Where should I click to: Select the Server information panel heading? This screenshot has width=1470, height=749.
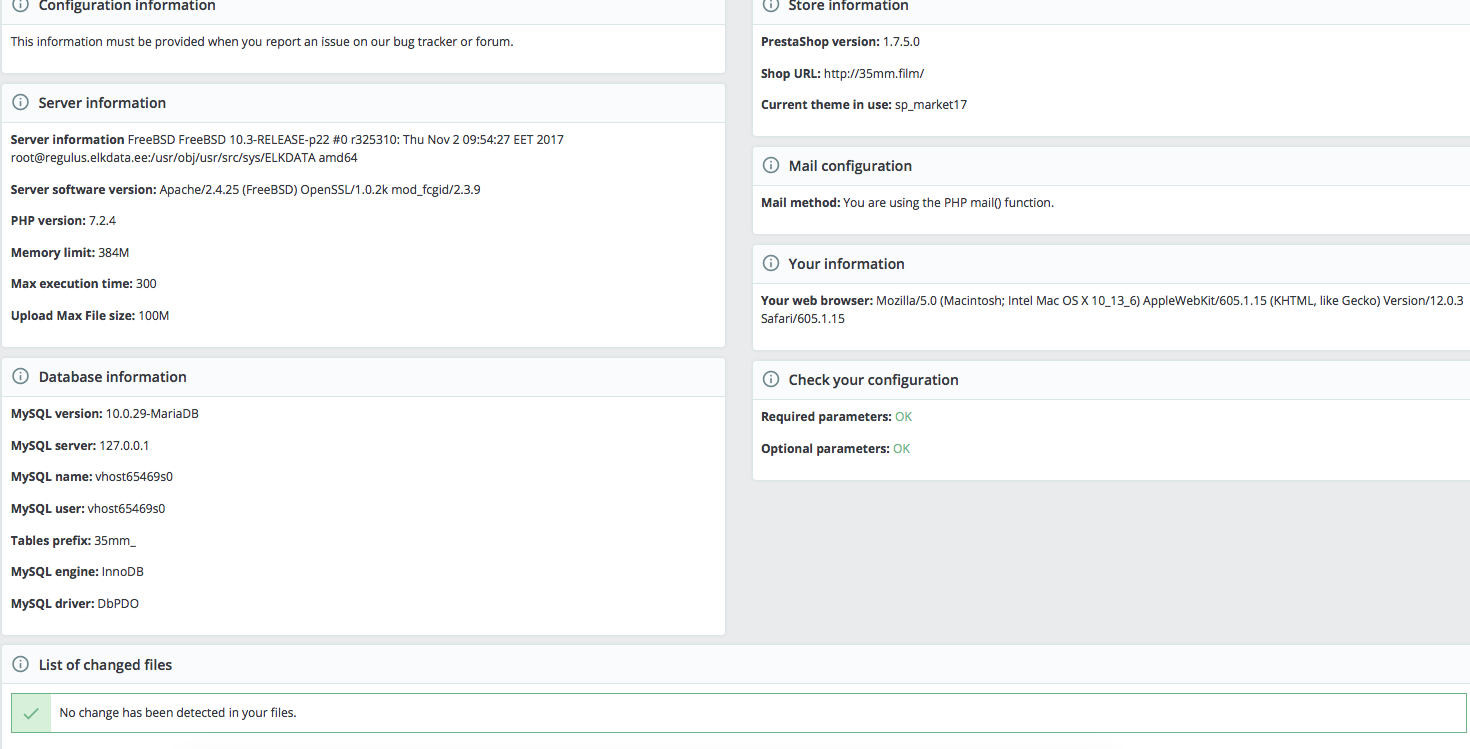click(x=102, y=103)
